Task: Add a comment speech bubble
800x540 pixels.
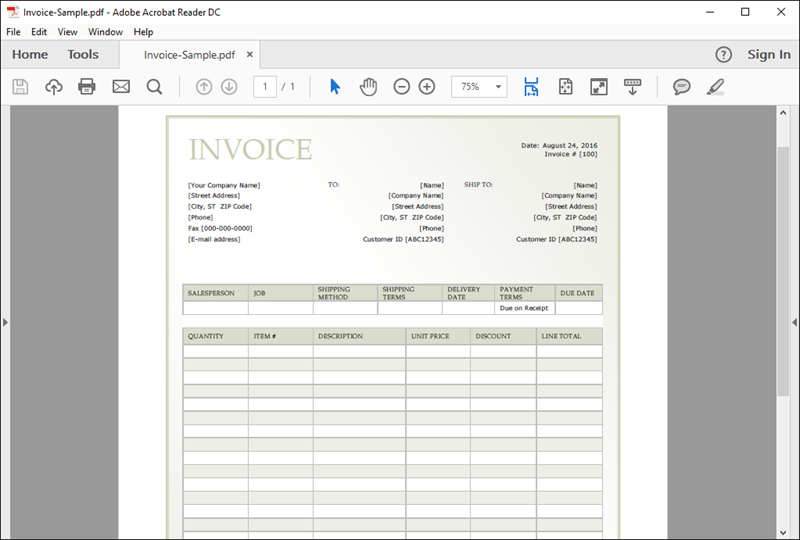Action: coord(682,87)
